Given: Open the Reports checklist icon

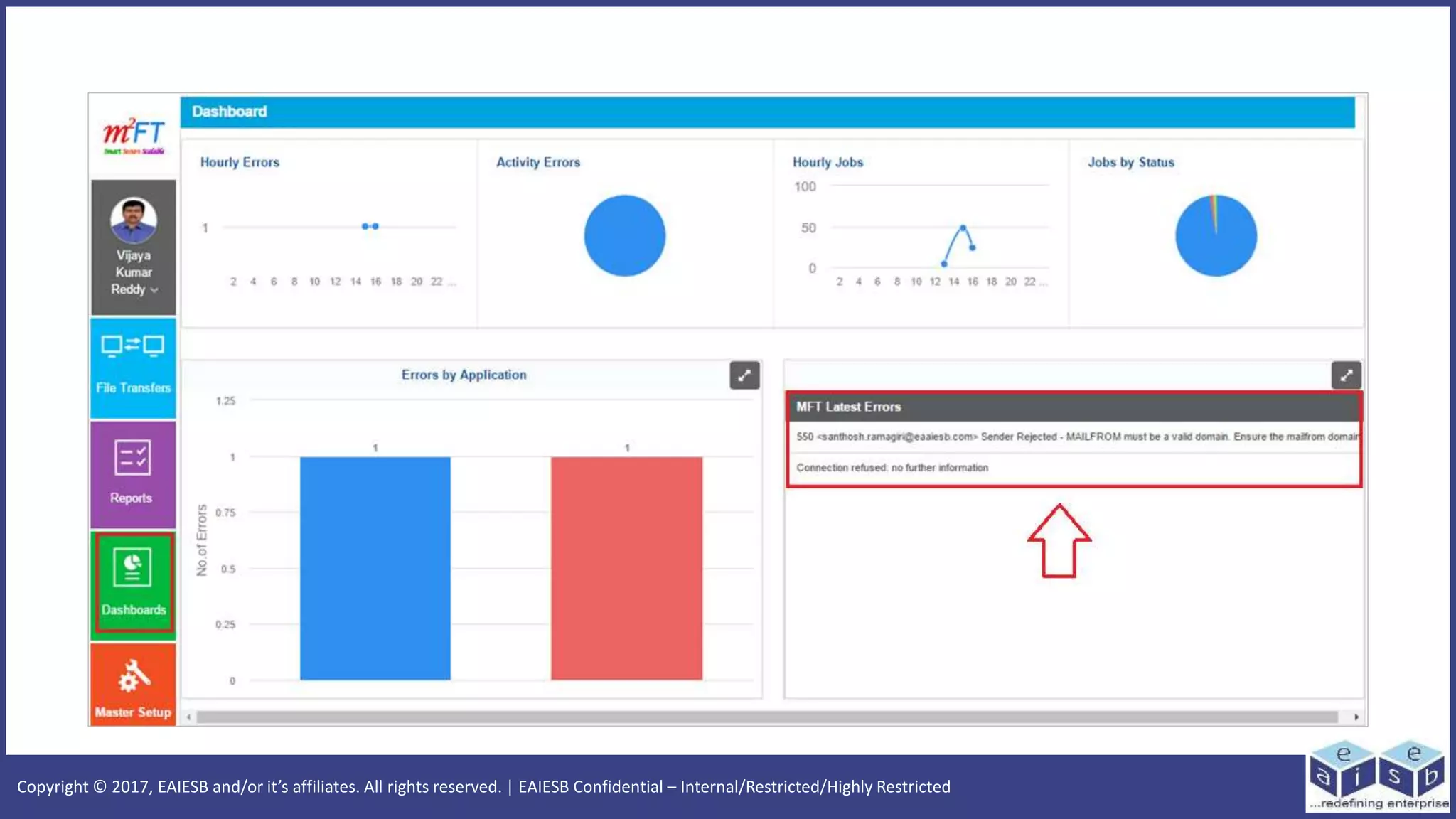Looking at the screenshot, I should [x=132, y=458].
